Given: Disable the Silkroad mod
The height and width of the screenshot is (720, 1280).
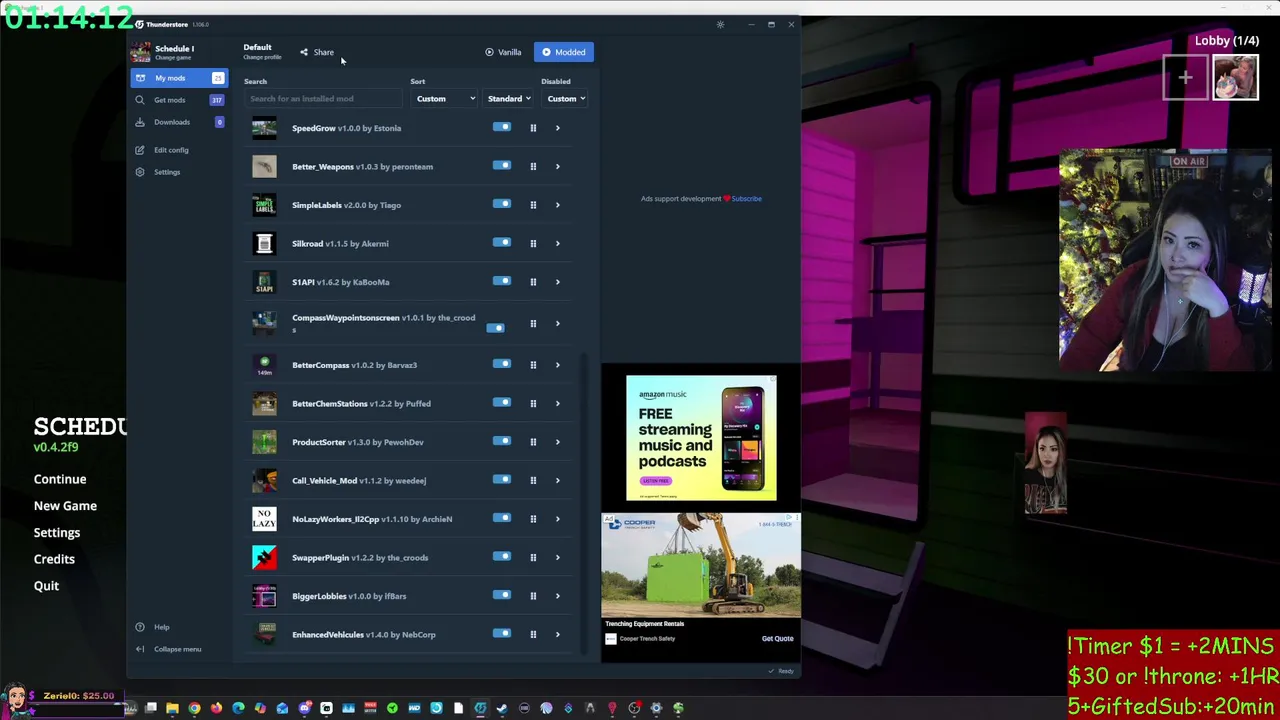Looking at the screenshot, I should click(x=501, y=243).
